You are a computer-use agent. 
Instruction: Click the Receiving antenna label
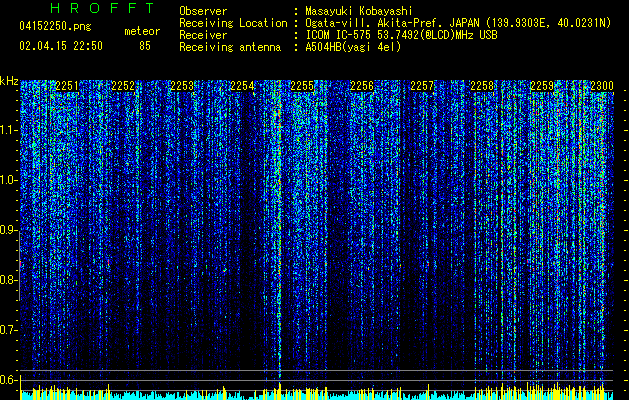pos(230,47)
